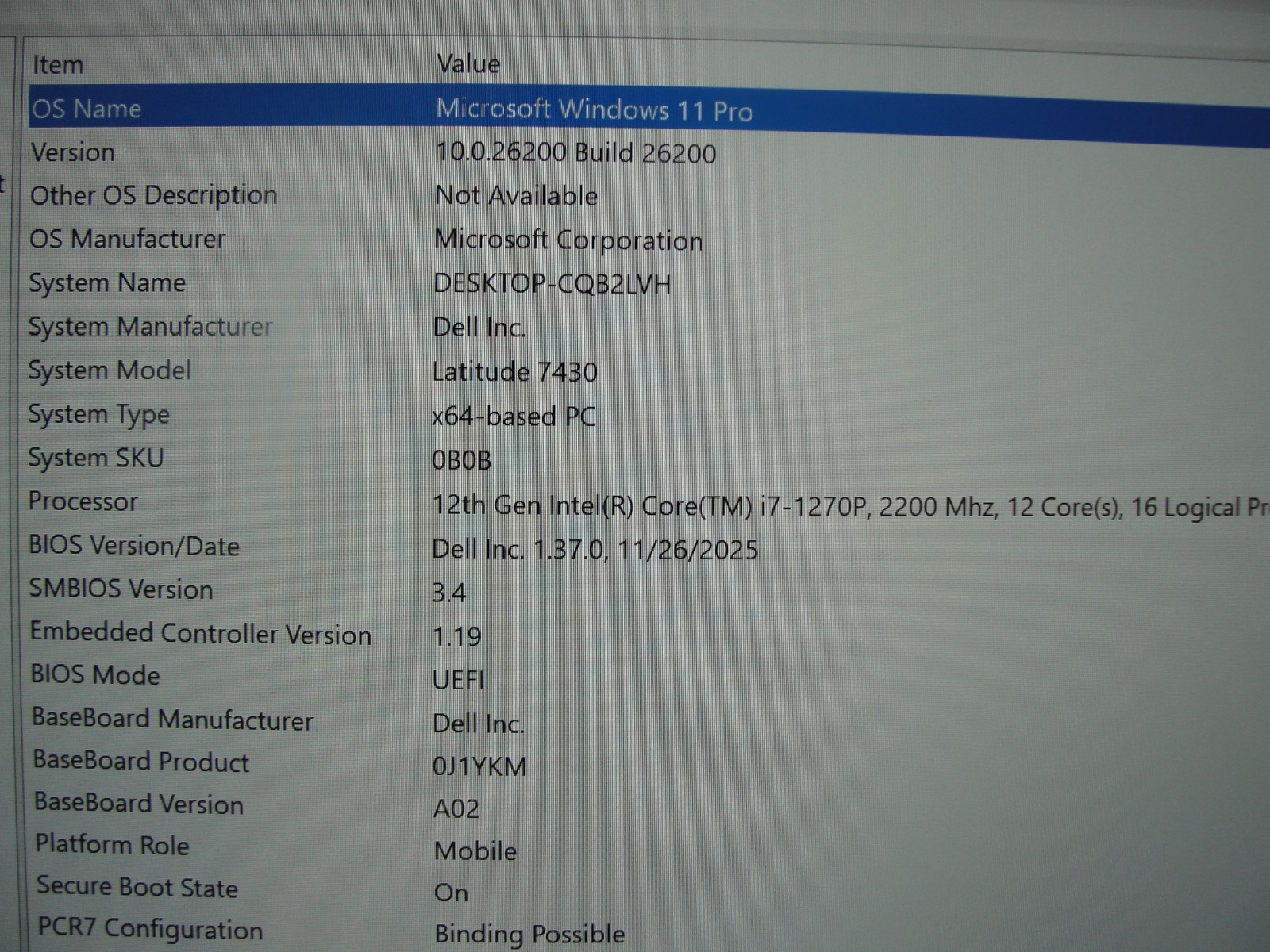1270x952 pixels.
Task: Click the Binding Possible value
Action: tap(529, 935)
